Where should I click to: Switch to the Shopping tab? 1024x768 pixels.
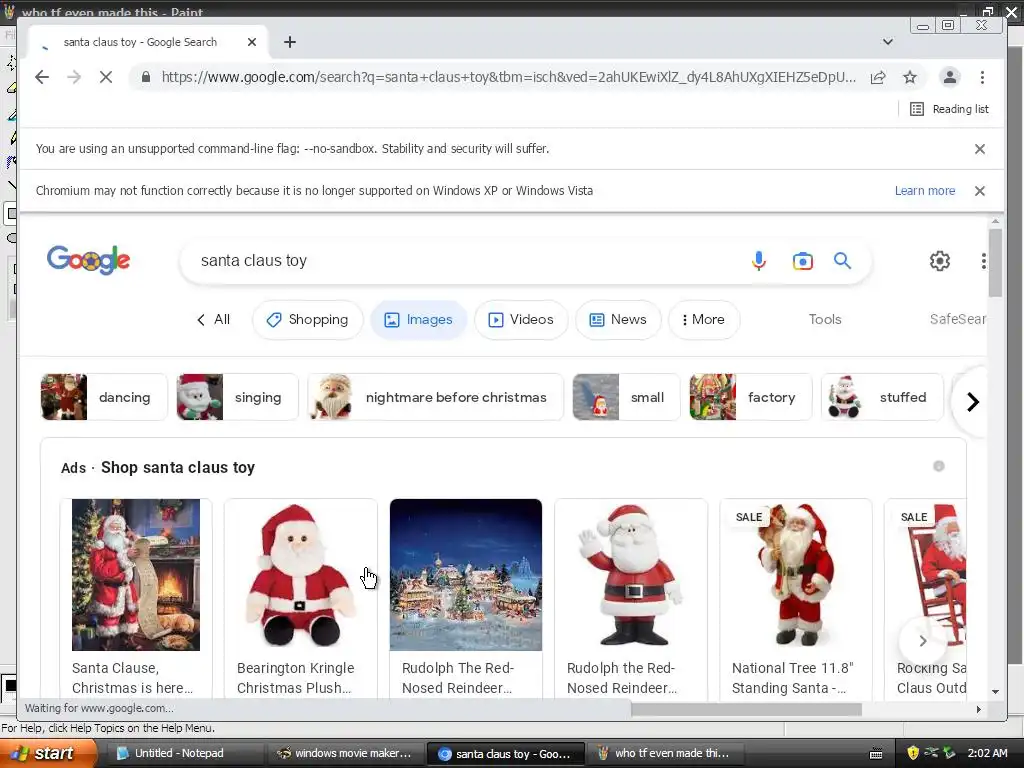[x=308, y=319]
